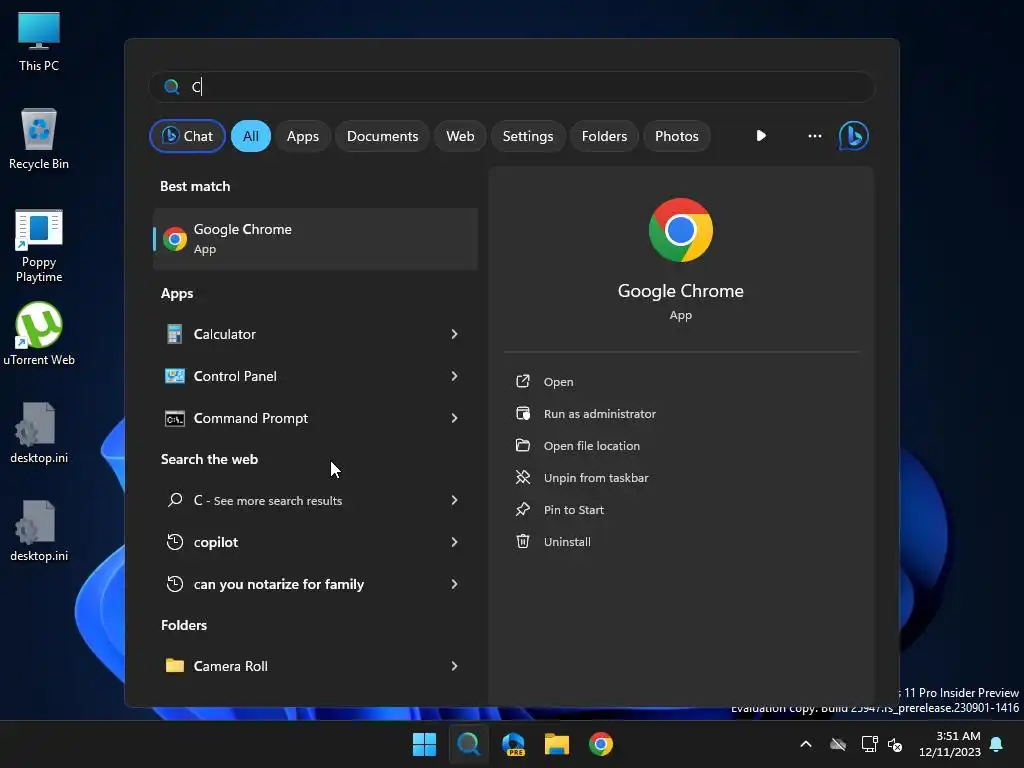
Task: Open Windows Start button on taskbar
Action: (x=424, y=744)
